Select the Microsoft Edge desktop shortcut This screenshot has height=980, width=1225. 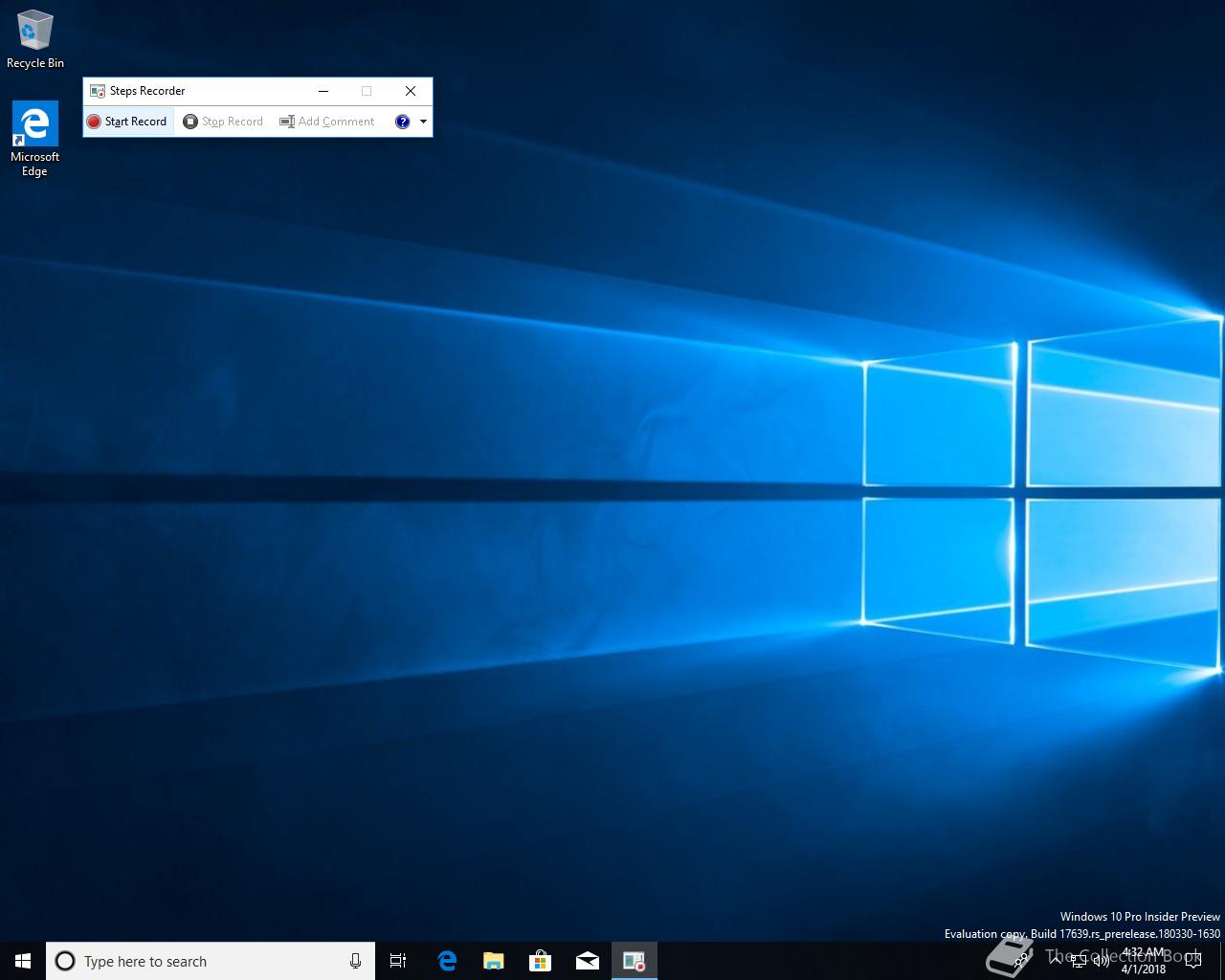pos(35,139)
